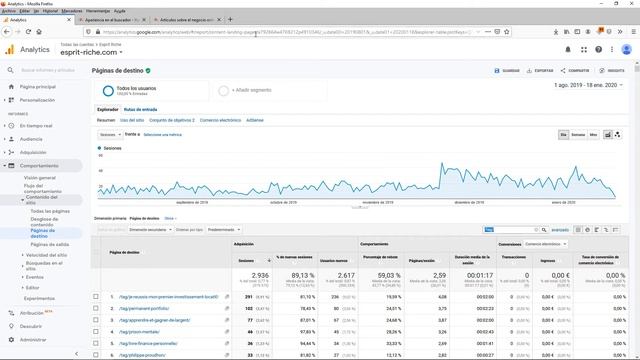Tick checkbox for /tag/livre-finance-personnelle/ row
This screenshot has width=640, height=360.
(x=96, y=343)
